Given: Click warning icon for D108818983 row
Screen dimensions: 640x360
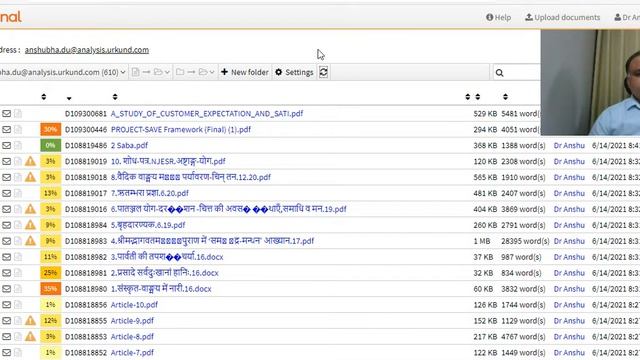Looking at the screenshot, I should 30,241.
